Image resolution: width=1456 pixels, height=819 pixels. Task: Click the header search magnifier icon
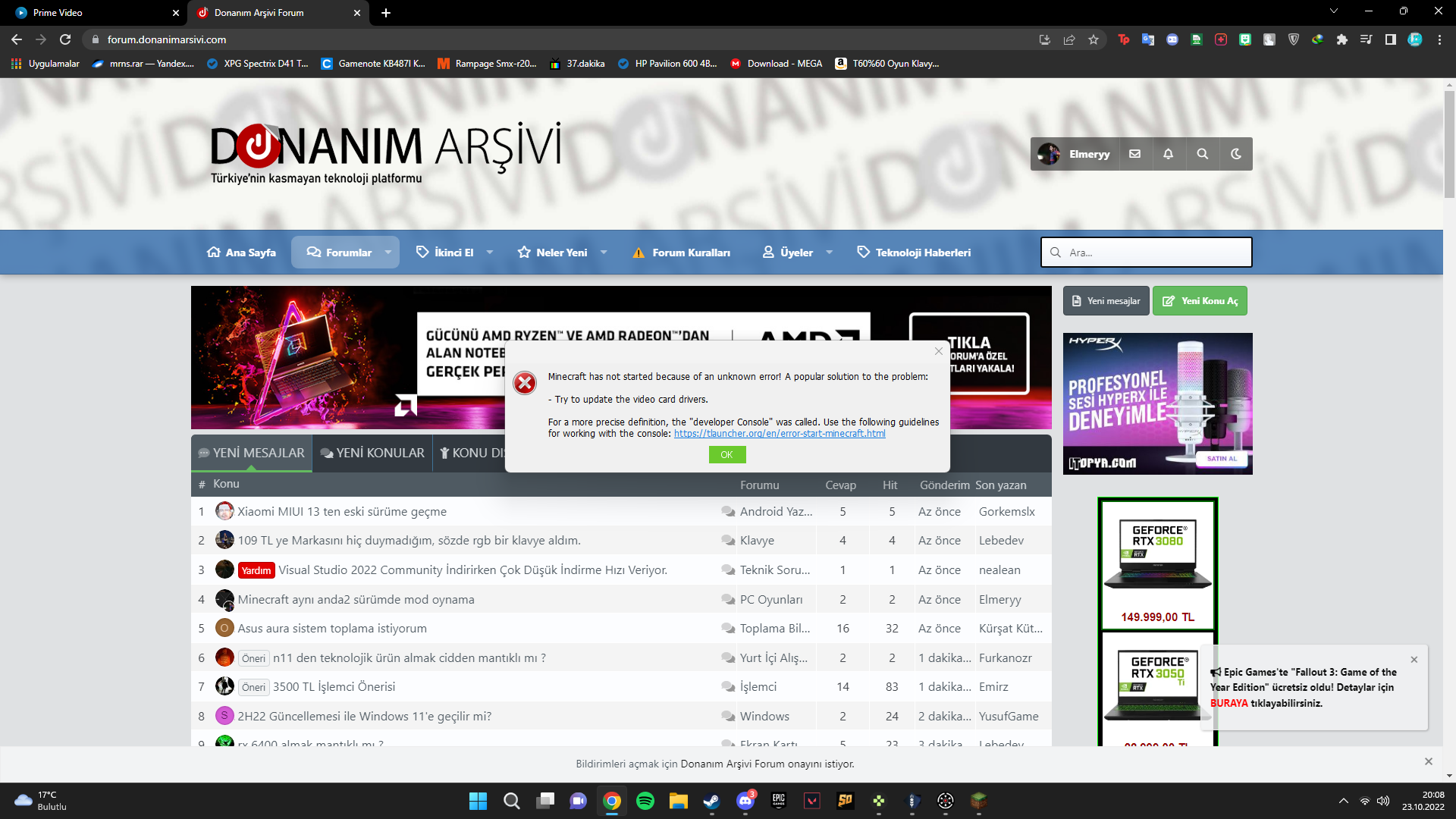[1202, 154]
